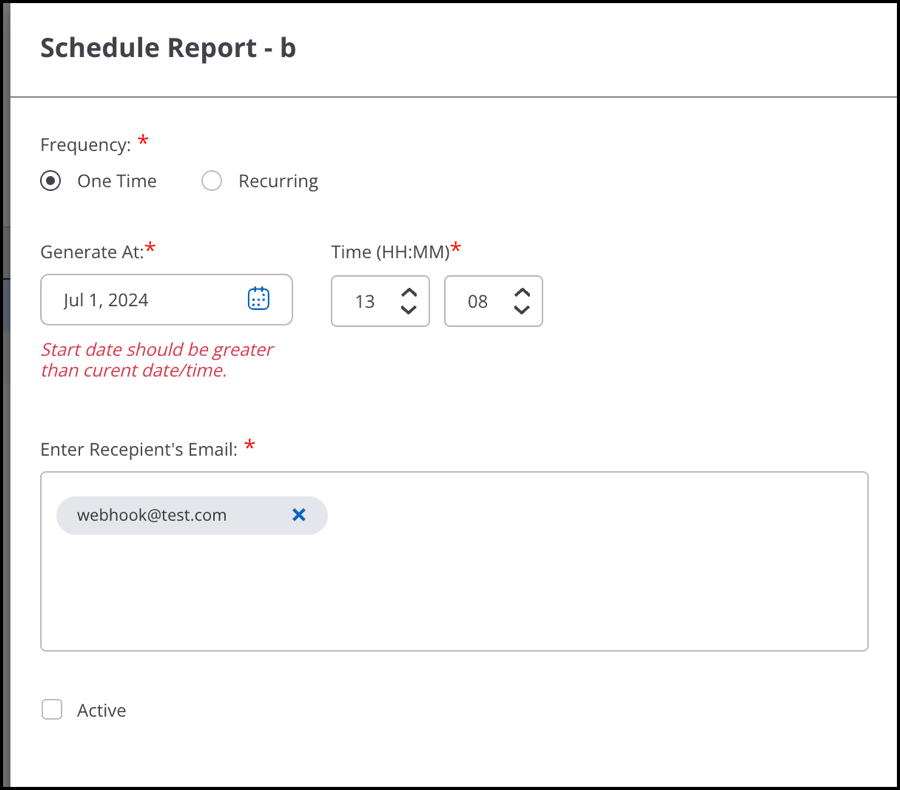Click the start date error message

[x=157, y=360]
